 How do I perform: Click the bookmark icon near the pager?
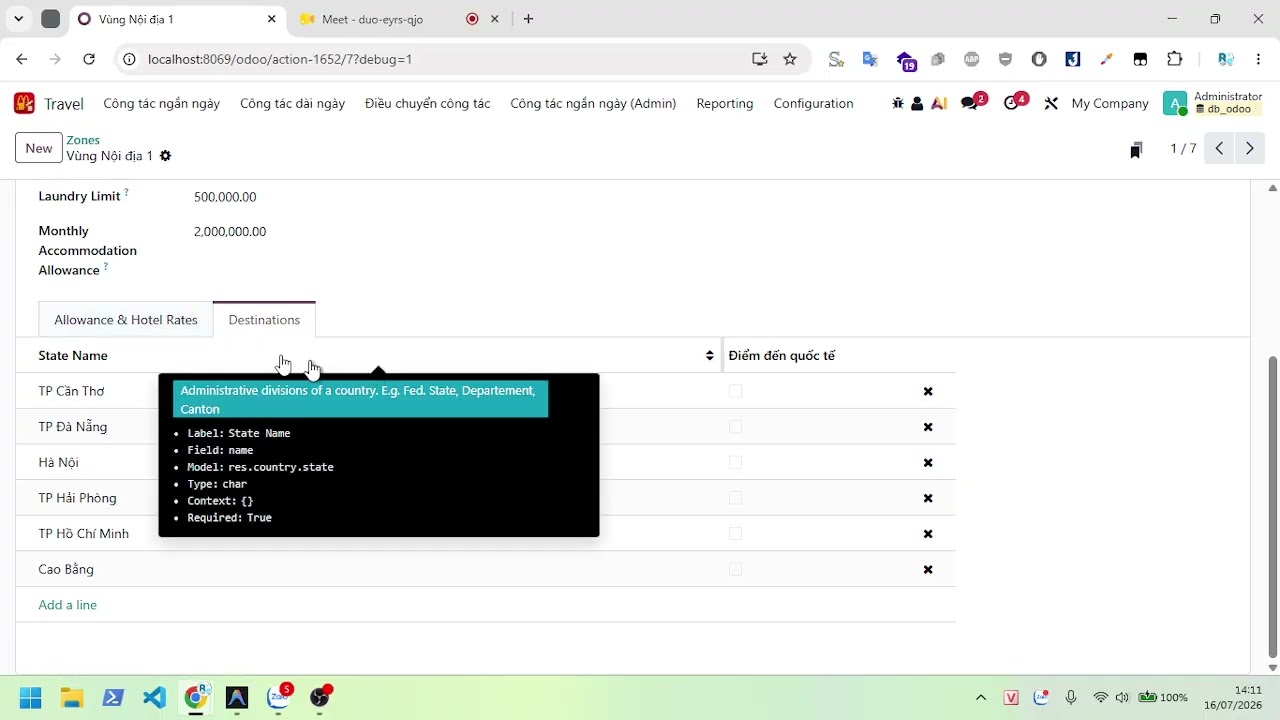coord(1136,150)
